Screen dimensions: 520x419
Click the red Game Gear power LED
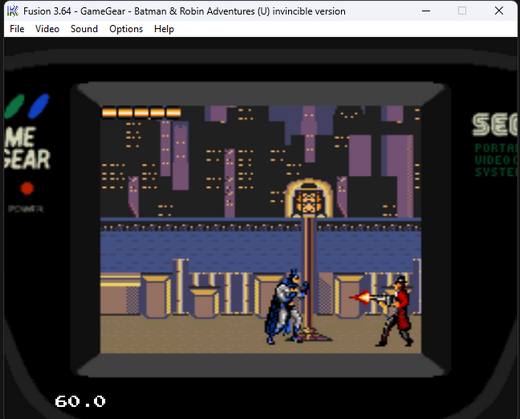tap(27, 188)
